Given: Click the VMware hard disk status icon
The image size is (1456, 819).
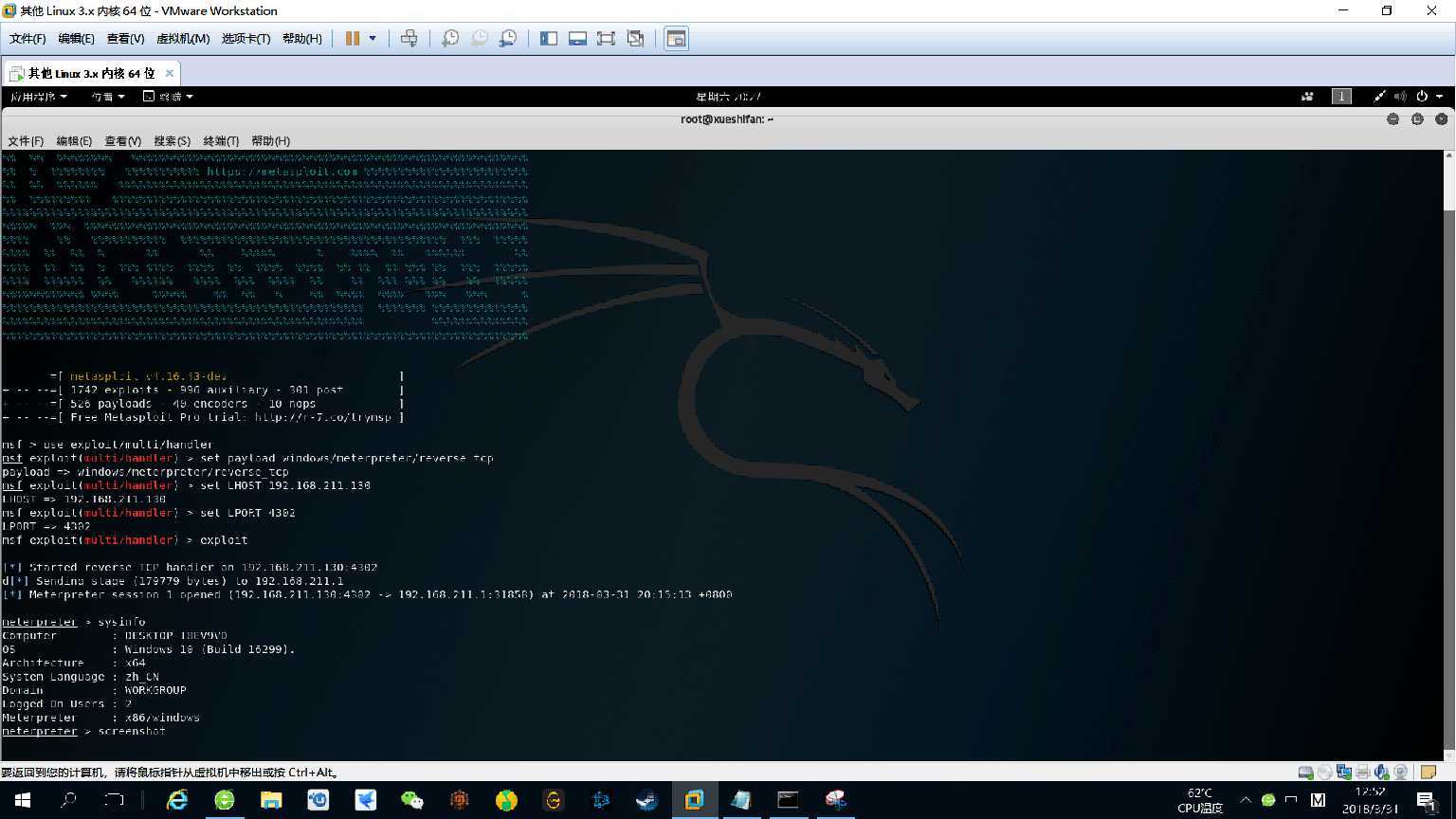Looking at the screenshot, I should [1306, 773].
